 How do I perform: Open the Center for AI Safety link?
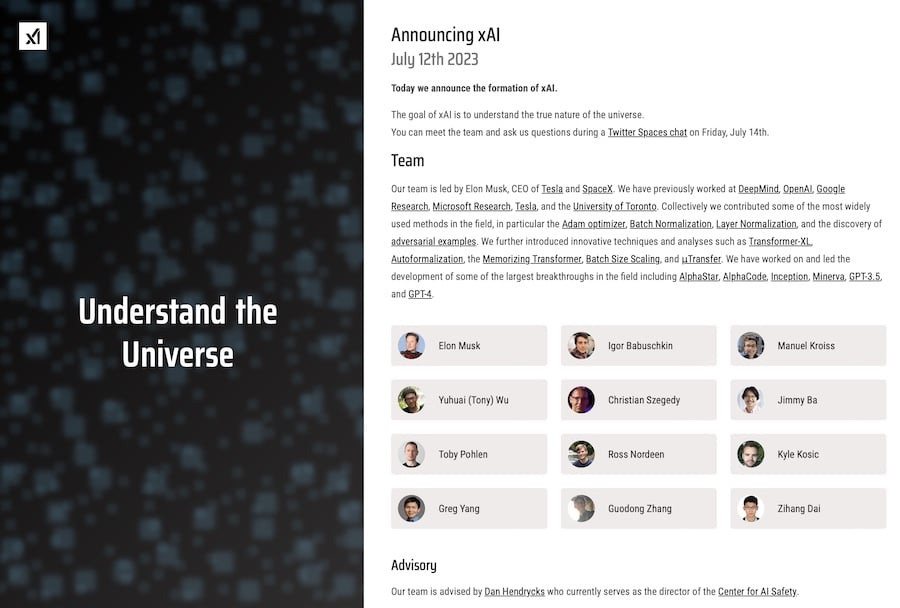pos(757,591)
